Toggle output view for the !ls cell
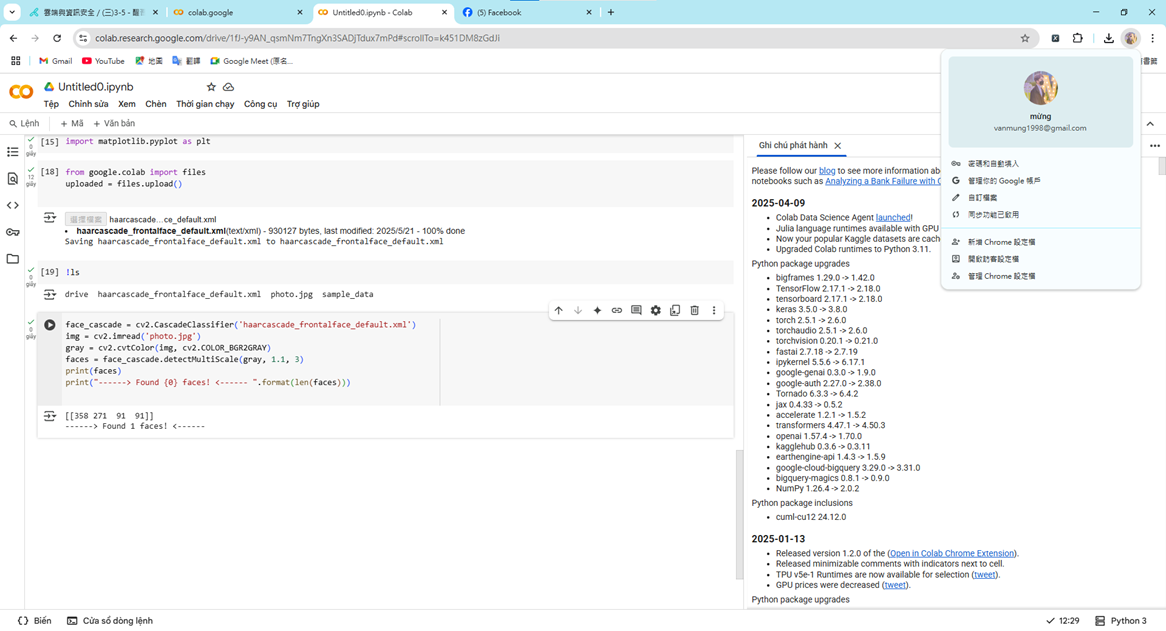Image resolution: width=1166 pixels, height=631 pixels. point(49,295)
